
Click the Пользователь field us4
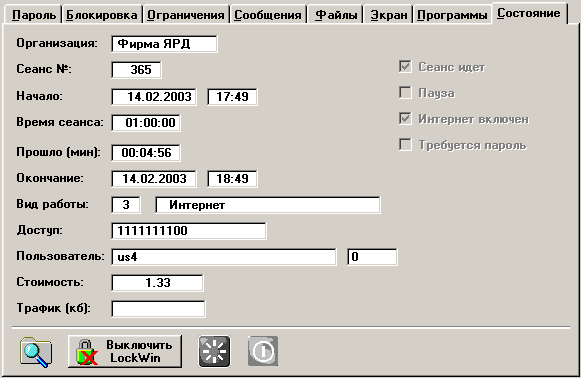[224, 257]
